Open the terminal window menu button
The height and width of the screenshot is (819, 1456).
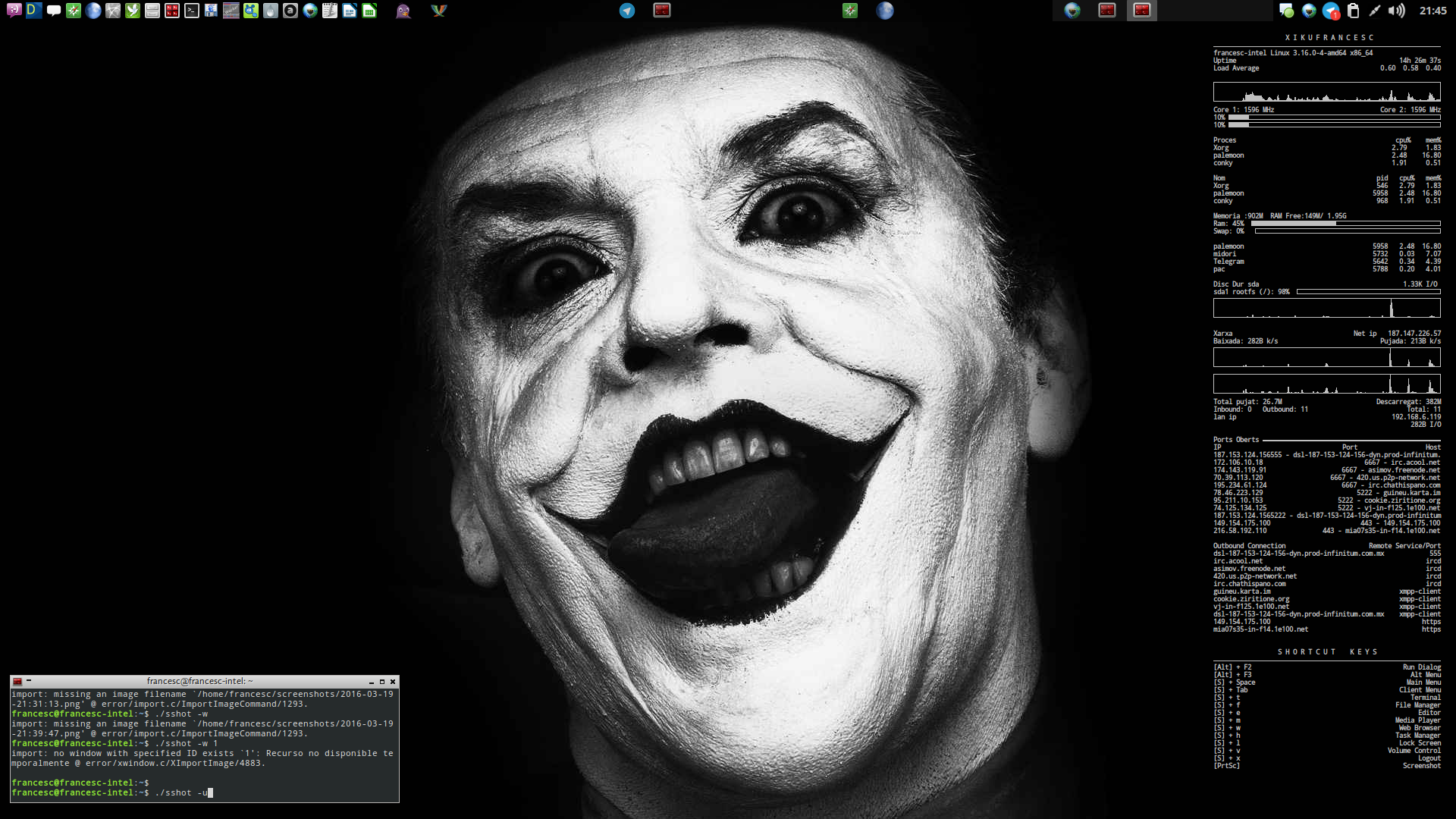tap(17, 681)
